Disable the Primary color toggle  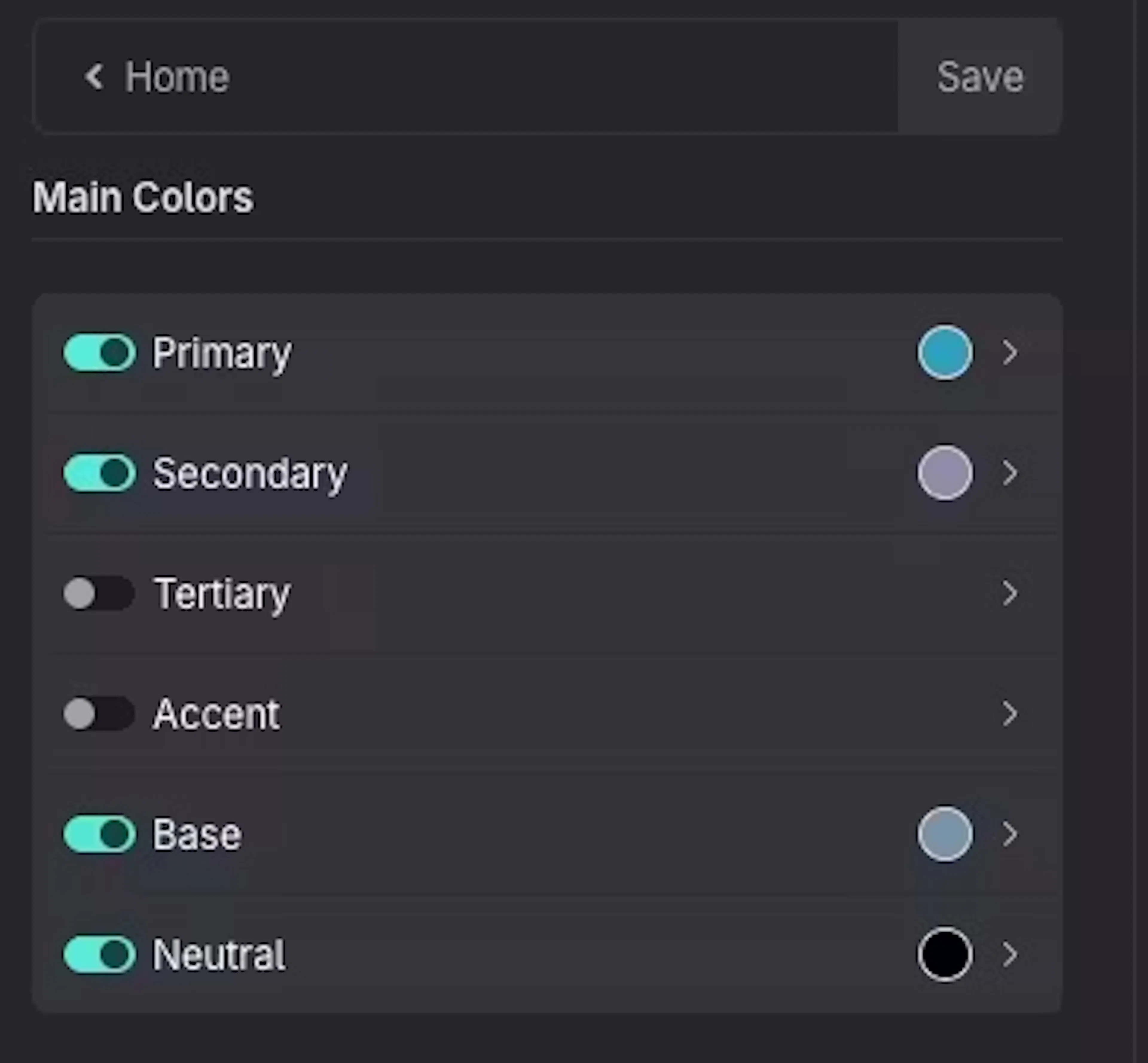pyautogui.click(x=100, y=352)
